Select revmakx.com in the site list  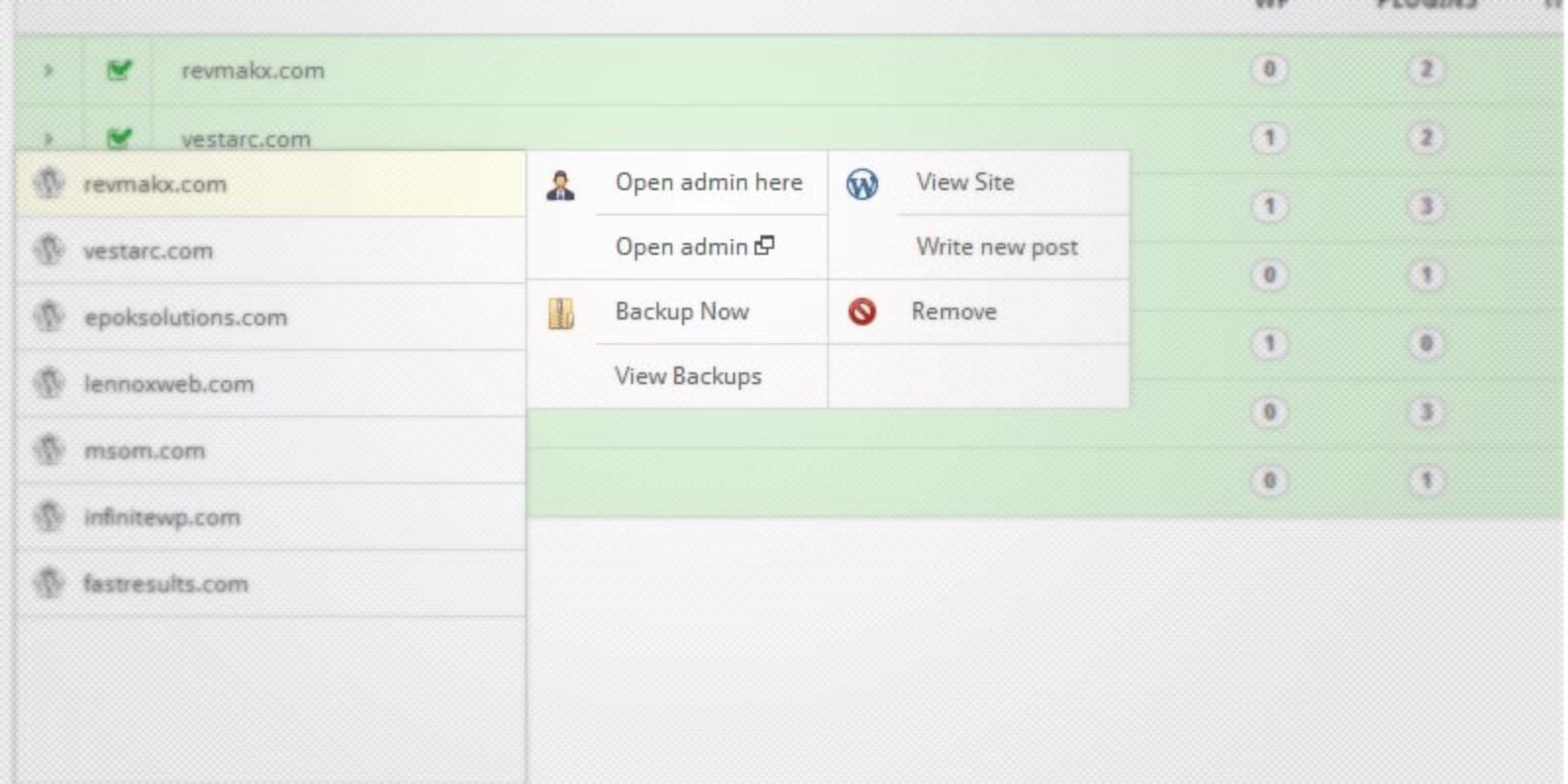click(270, 184)
